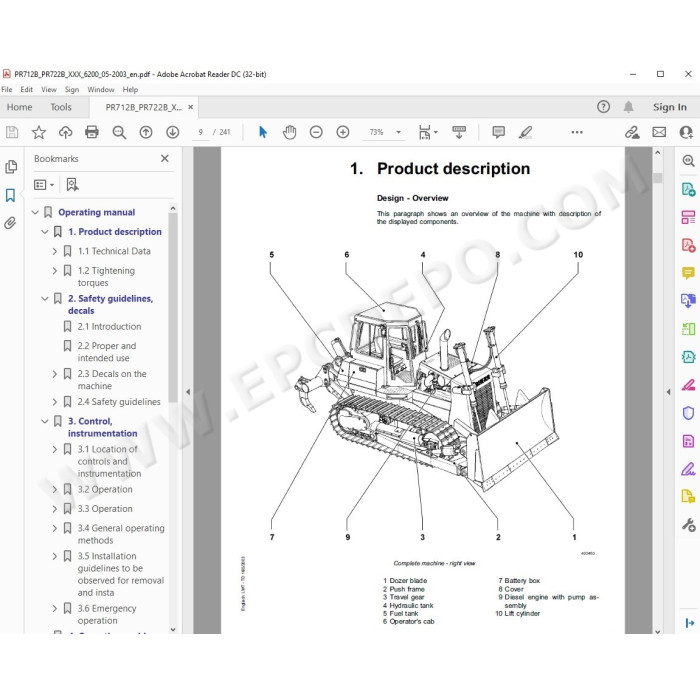Select the Hand pan tool
Screen dimensions: 700x700
[x=289, y=132]
